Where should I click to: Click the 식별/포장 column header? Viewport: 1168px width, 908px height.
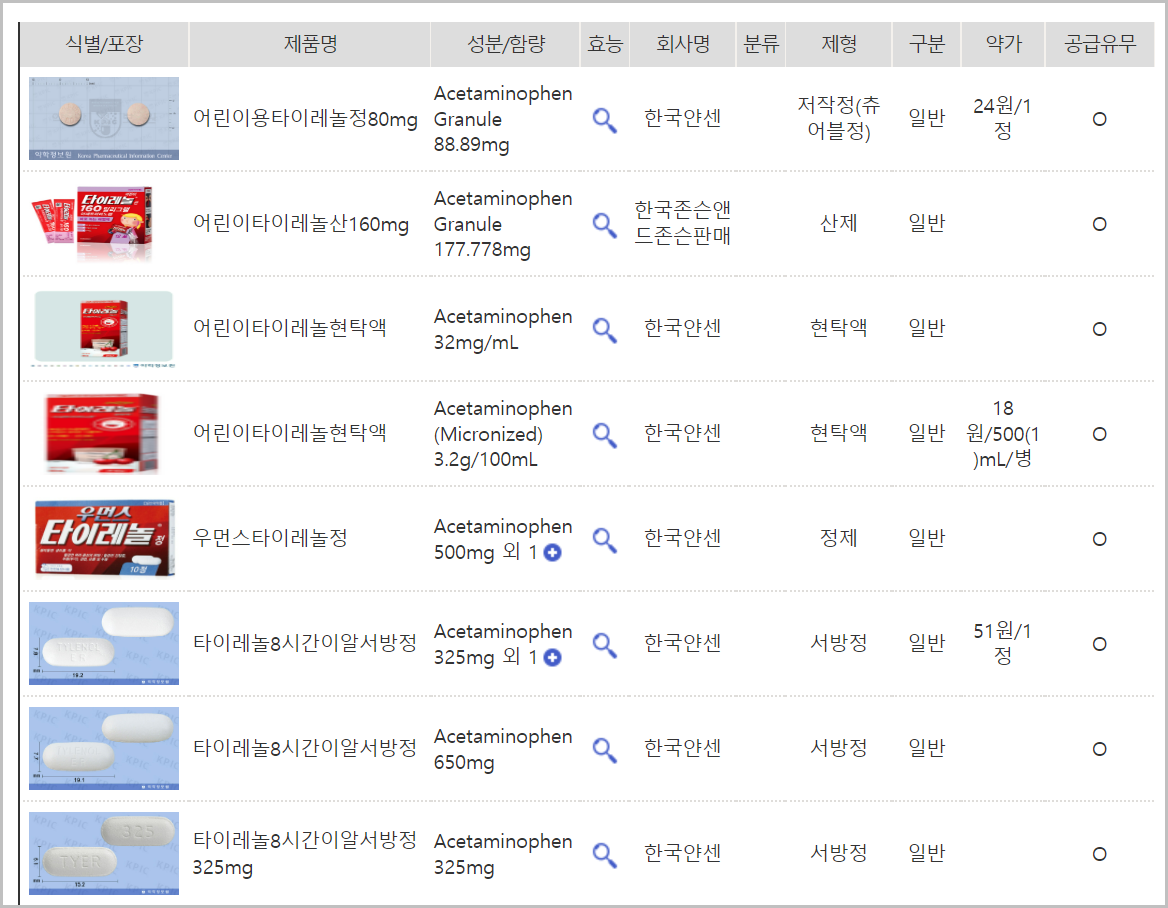click(104, 44)
